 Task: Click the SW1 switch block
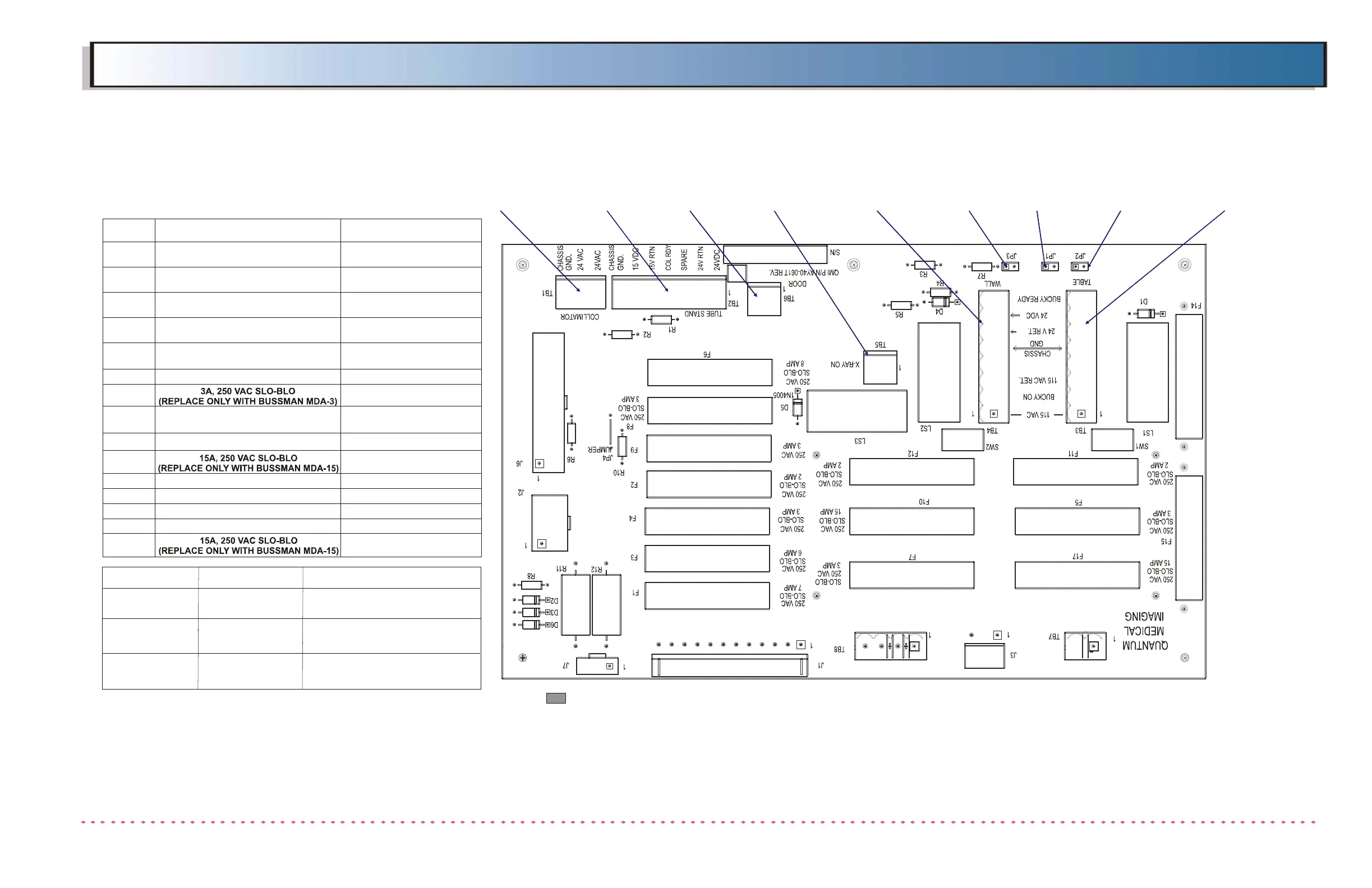(x=1112, y=440)
